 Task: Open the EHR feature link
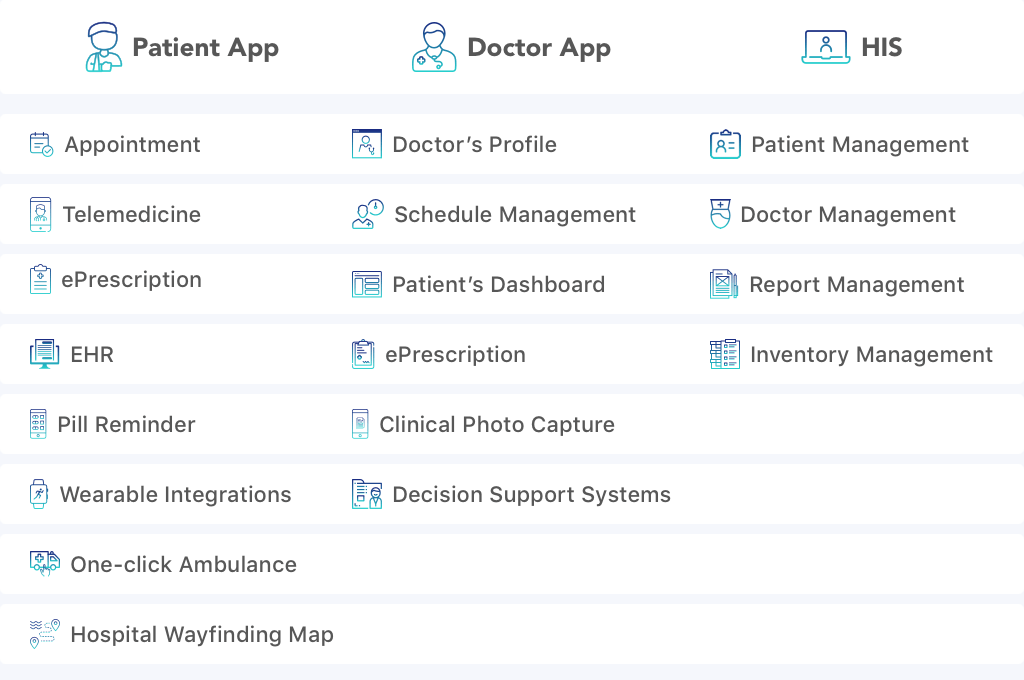[92, 354]
